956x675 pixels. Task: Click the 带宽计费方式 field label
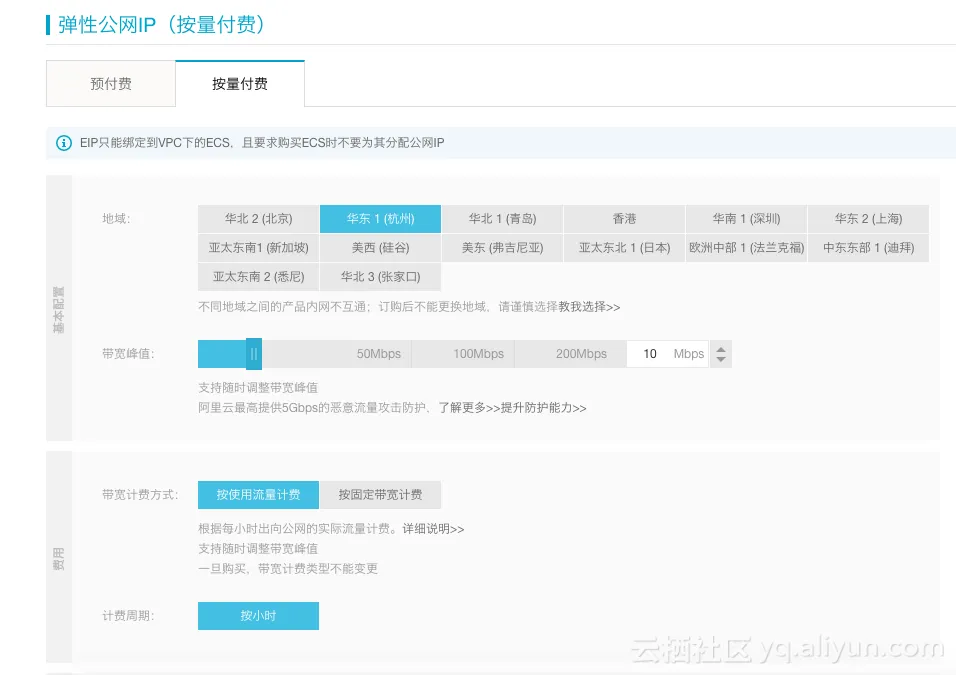point(140,495)
